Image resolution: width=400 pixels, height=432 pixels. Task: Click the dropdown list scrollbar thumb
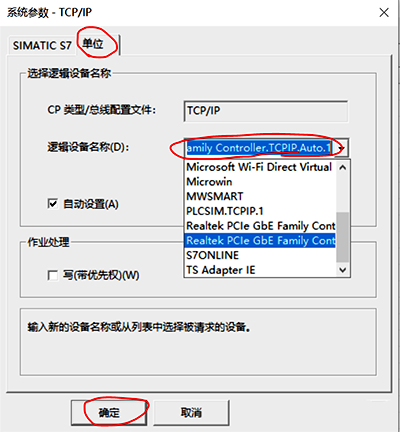point(343,237)
